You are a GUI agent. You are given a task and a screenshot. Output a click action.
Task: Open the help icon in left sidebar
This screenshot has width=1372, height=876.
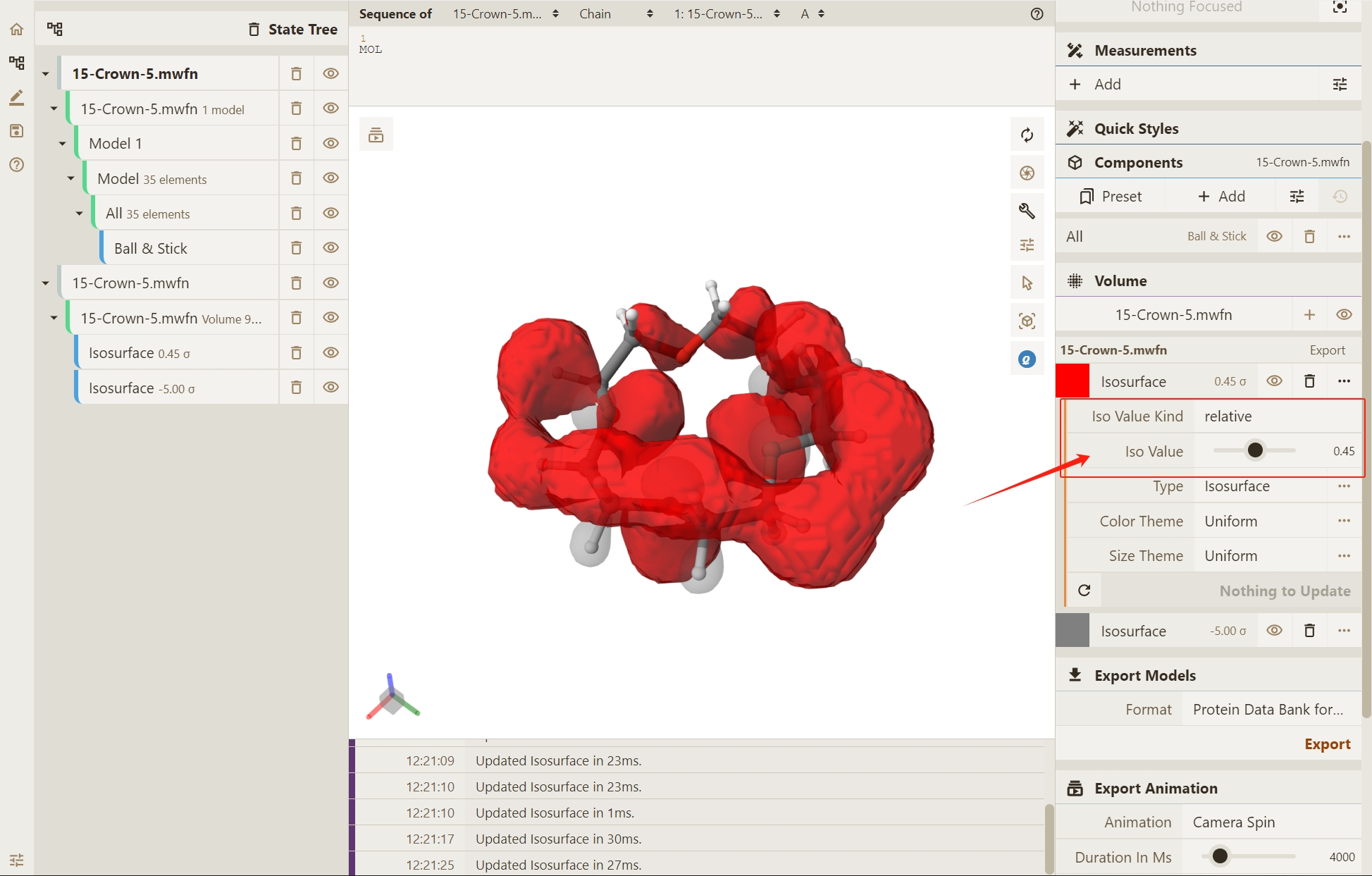(17, 165)
